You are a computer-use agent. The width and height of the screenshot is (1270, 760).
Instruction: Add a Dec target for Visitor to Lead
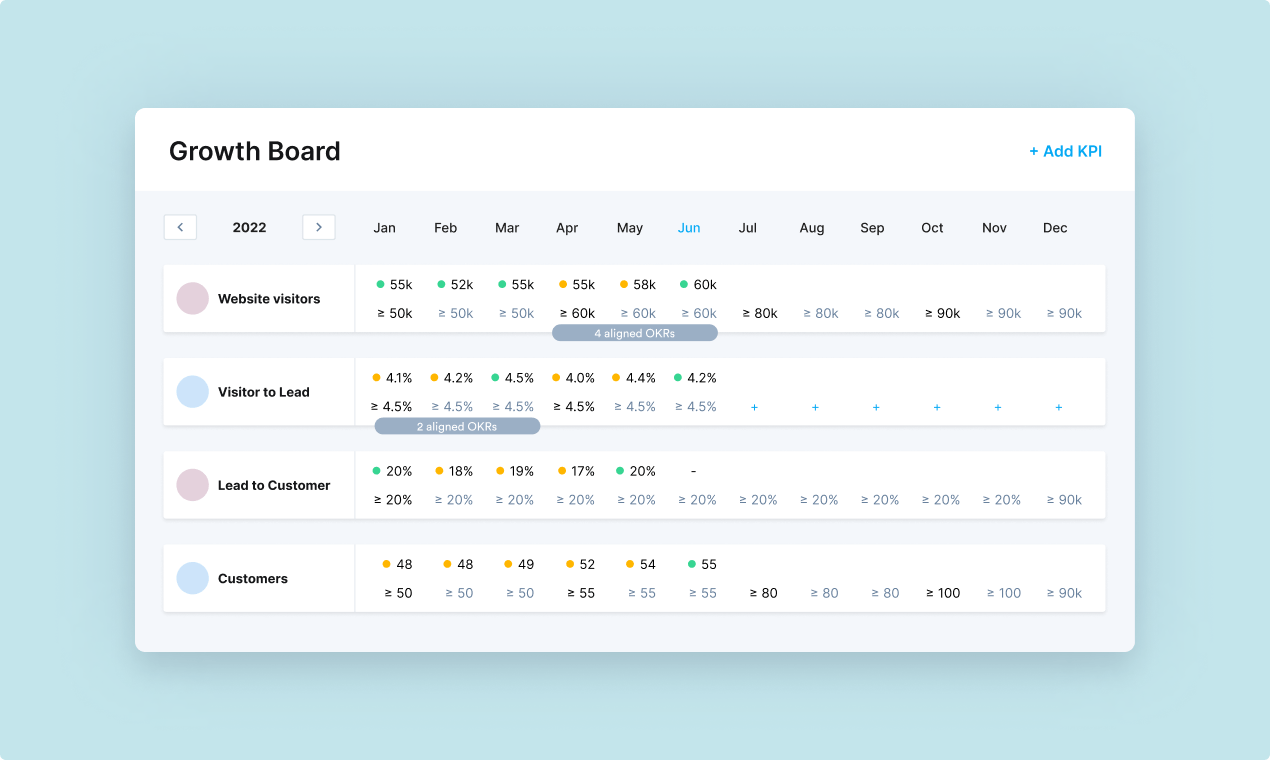click(1059, 407)
